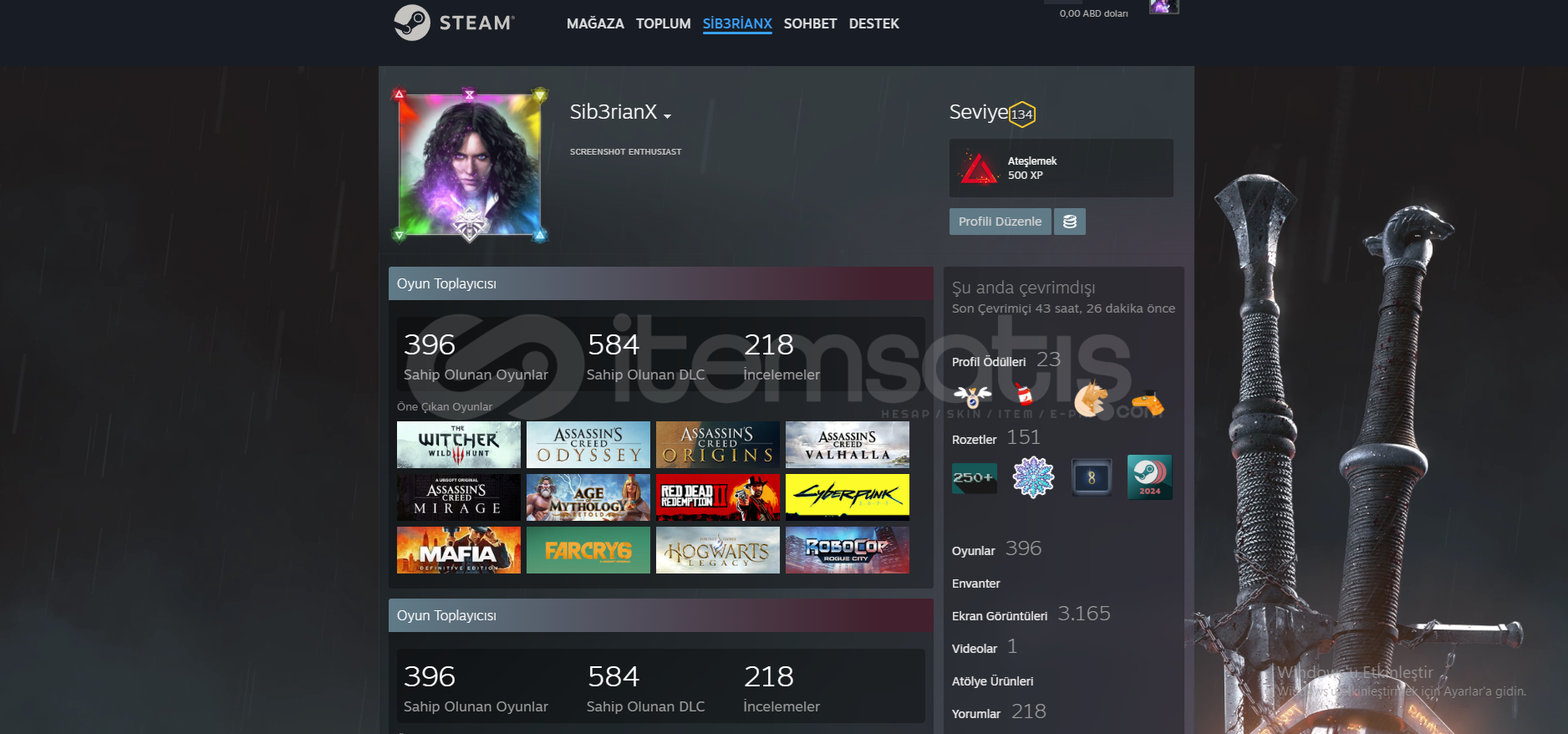Open the SOHBET chat menu
1568x734 pixels.
click(810, 23)
